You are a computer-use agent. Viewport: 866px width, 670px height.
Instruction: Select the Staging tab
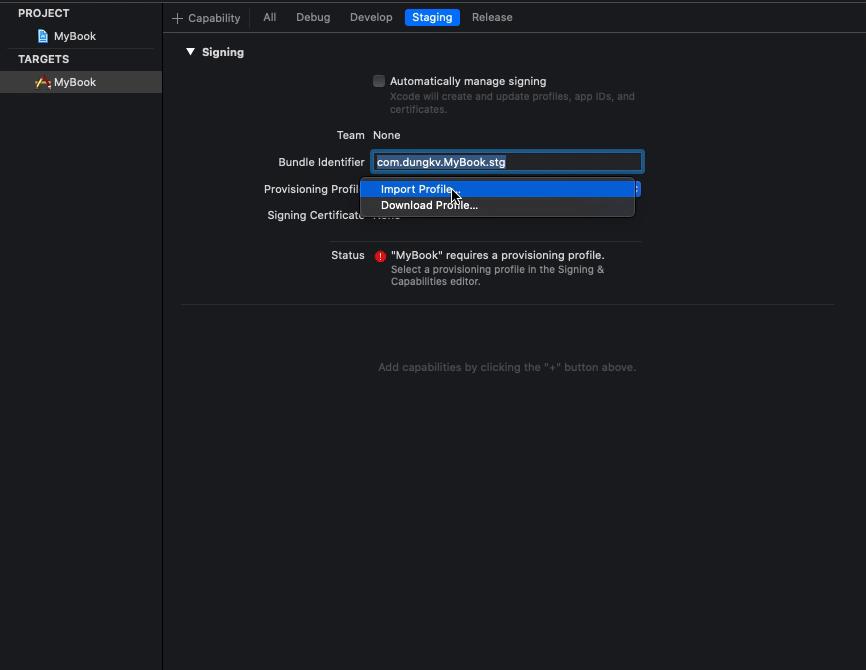432,17
